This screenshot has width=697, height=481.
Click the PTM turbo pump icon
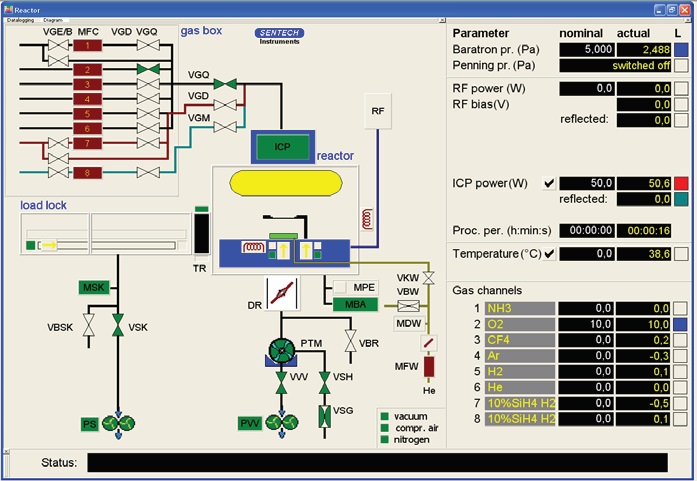[282, 351]
